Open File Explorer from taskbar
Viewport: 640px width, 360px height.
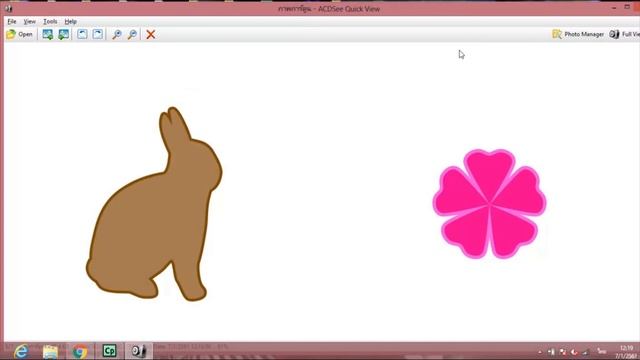click(50, 351)
